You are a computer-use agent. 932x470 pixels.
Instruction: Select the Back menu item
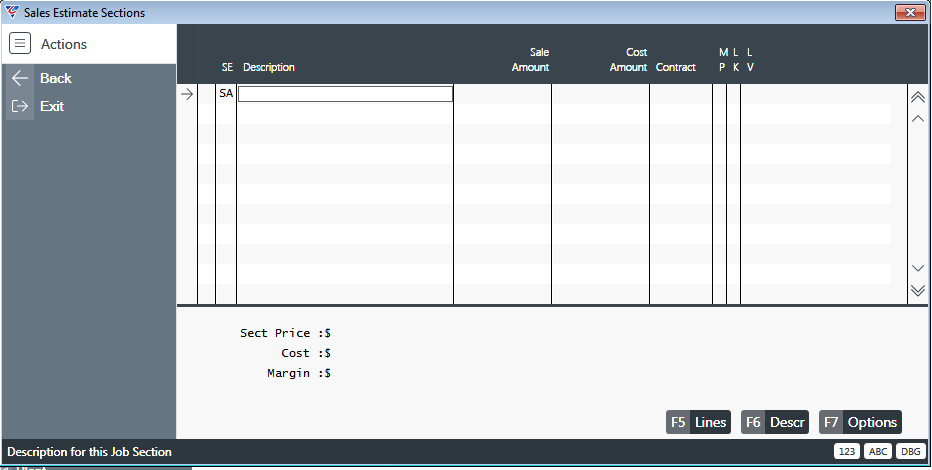tap(56, 78)
